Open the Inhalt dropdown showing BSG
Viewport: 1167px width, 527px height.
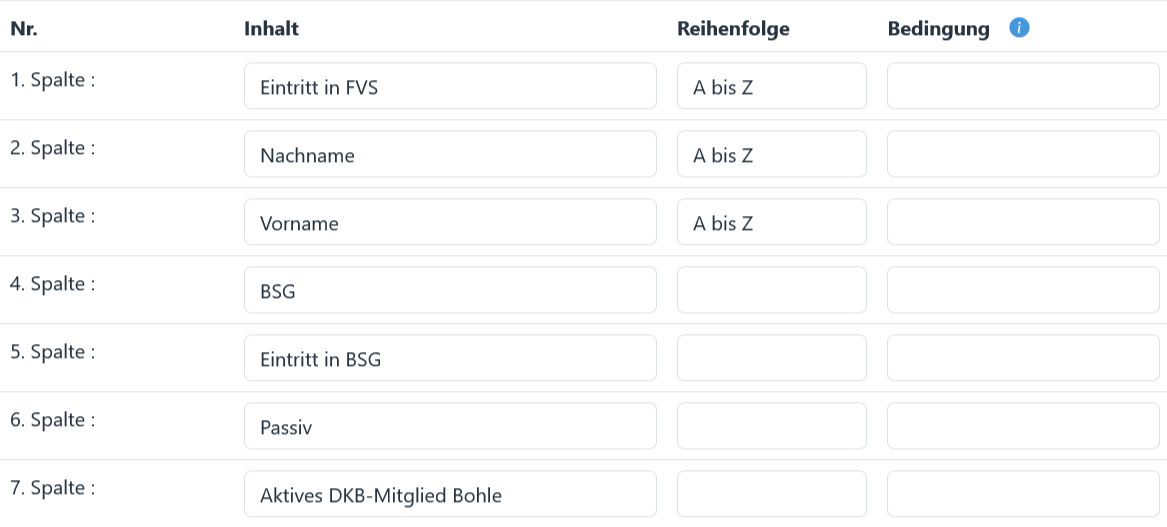coord(450,291)
